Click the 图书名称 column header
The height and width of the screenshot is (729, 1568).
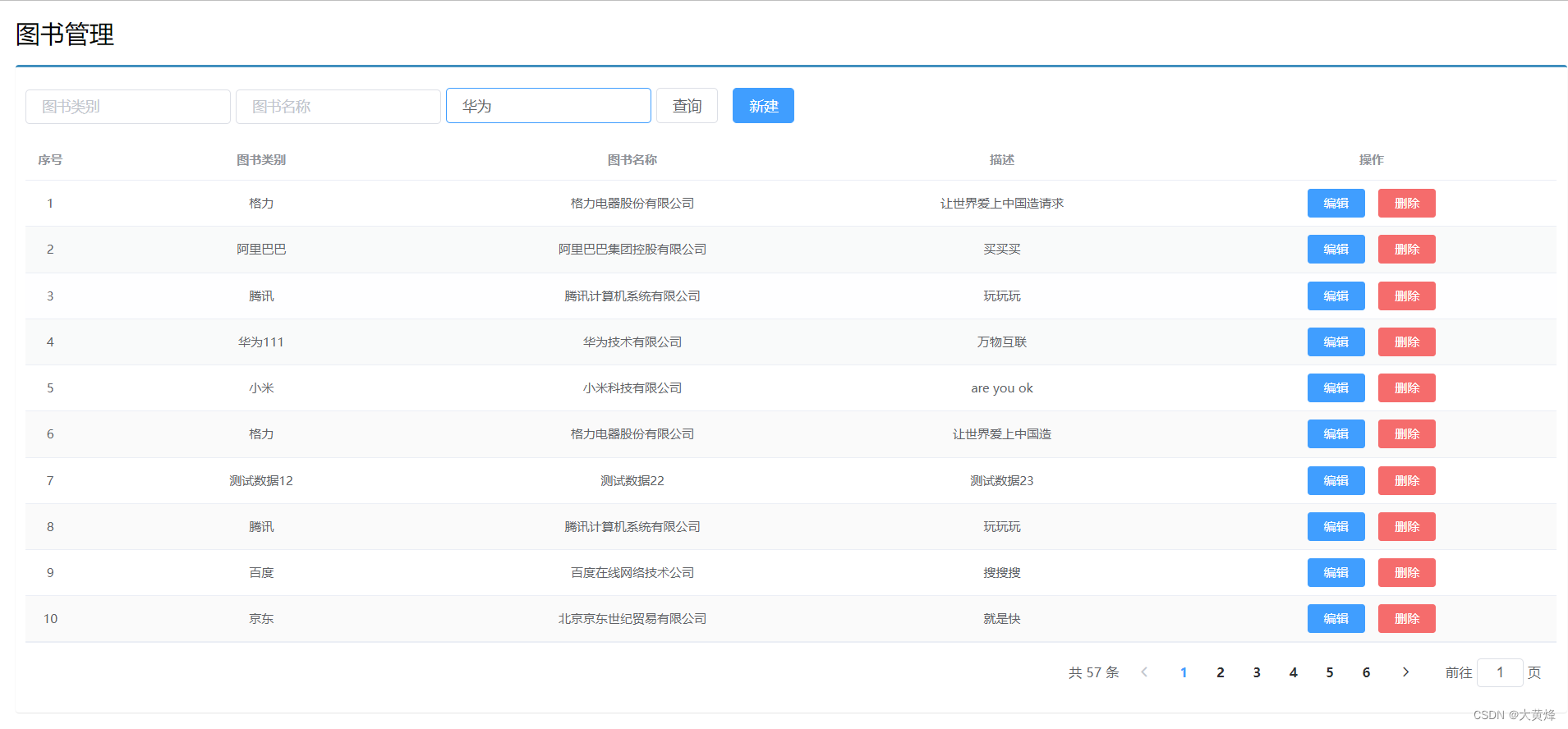pyautogui.click(x=632, y=160)
